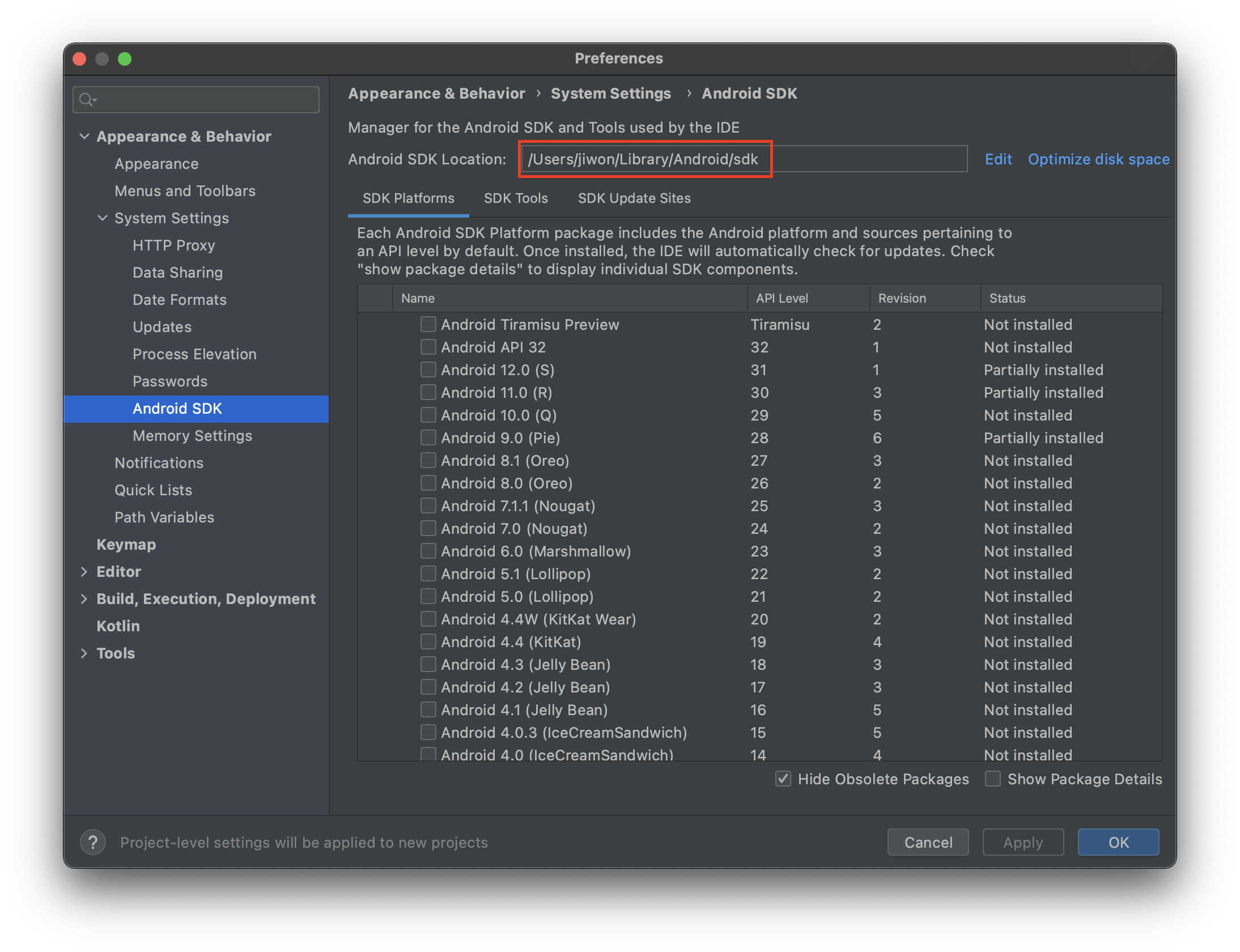This screenshot has height=952, width=1240.
Task: Check the Android 8.1 (Oreo) checkbox
Action: 428,460
